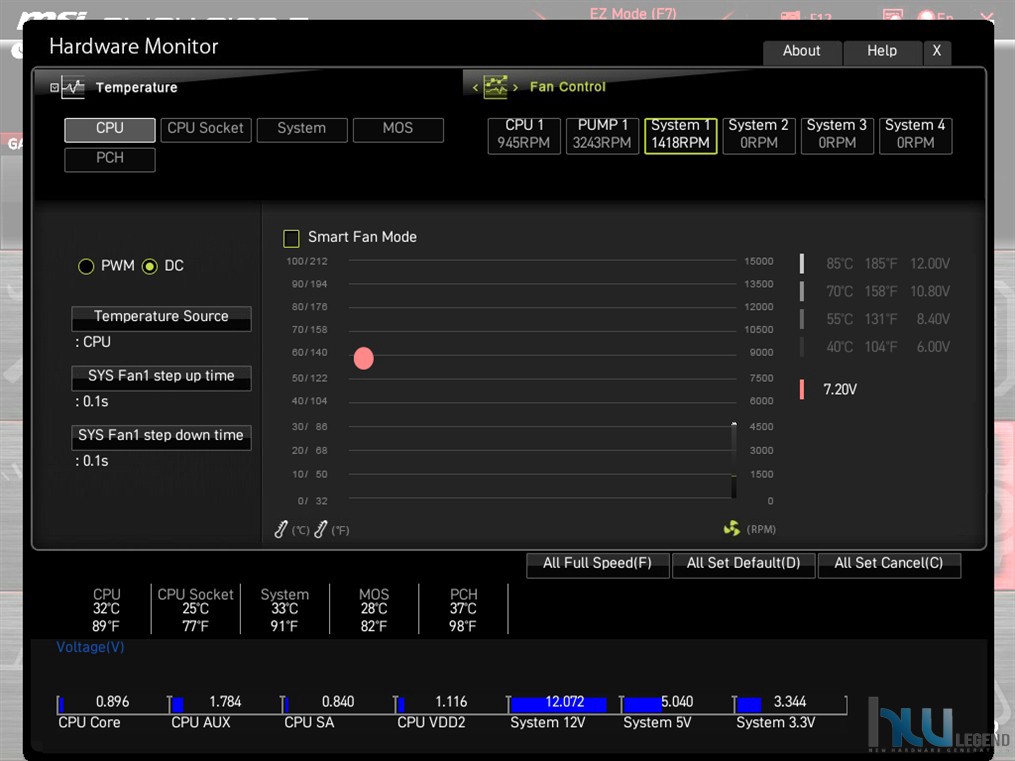Screen dimensions: 1015x761
Task: Select the PWM radio button
Action: point(86,266)
